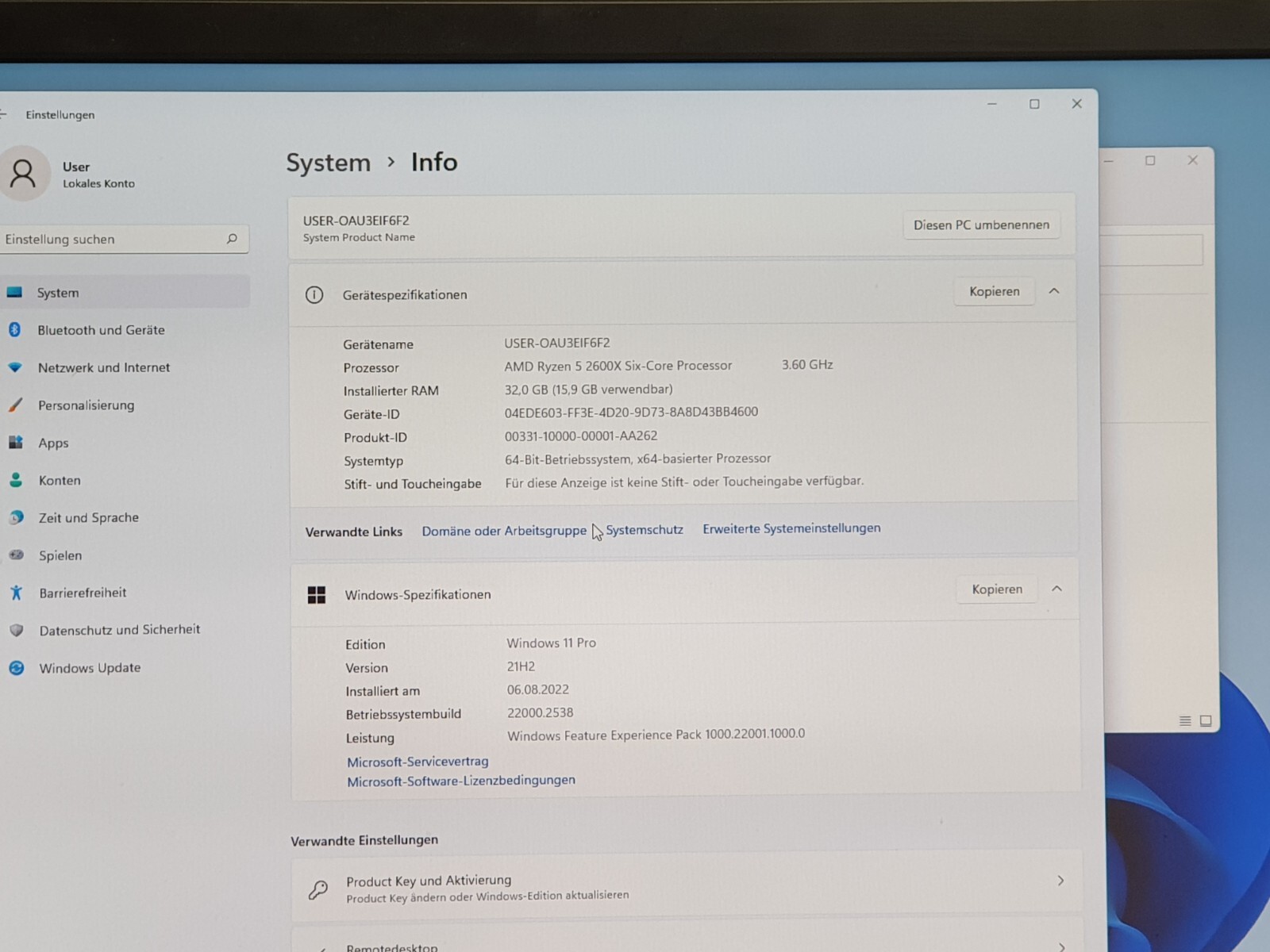Open the Systemschutz link
Screen dimensions: 1270x952
[x=645, y=529]
